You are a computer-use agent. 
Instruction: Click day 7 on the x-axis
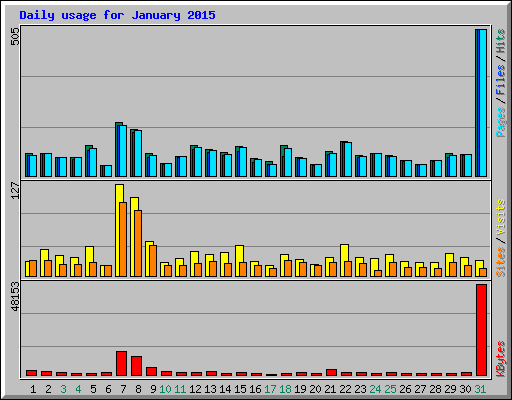123,389
